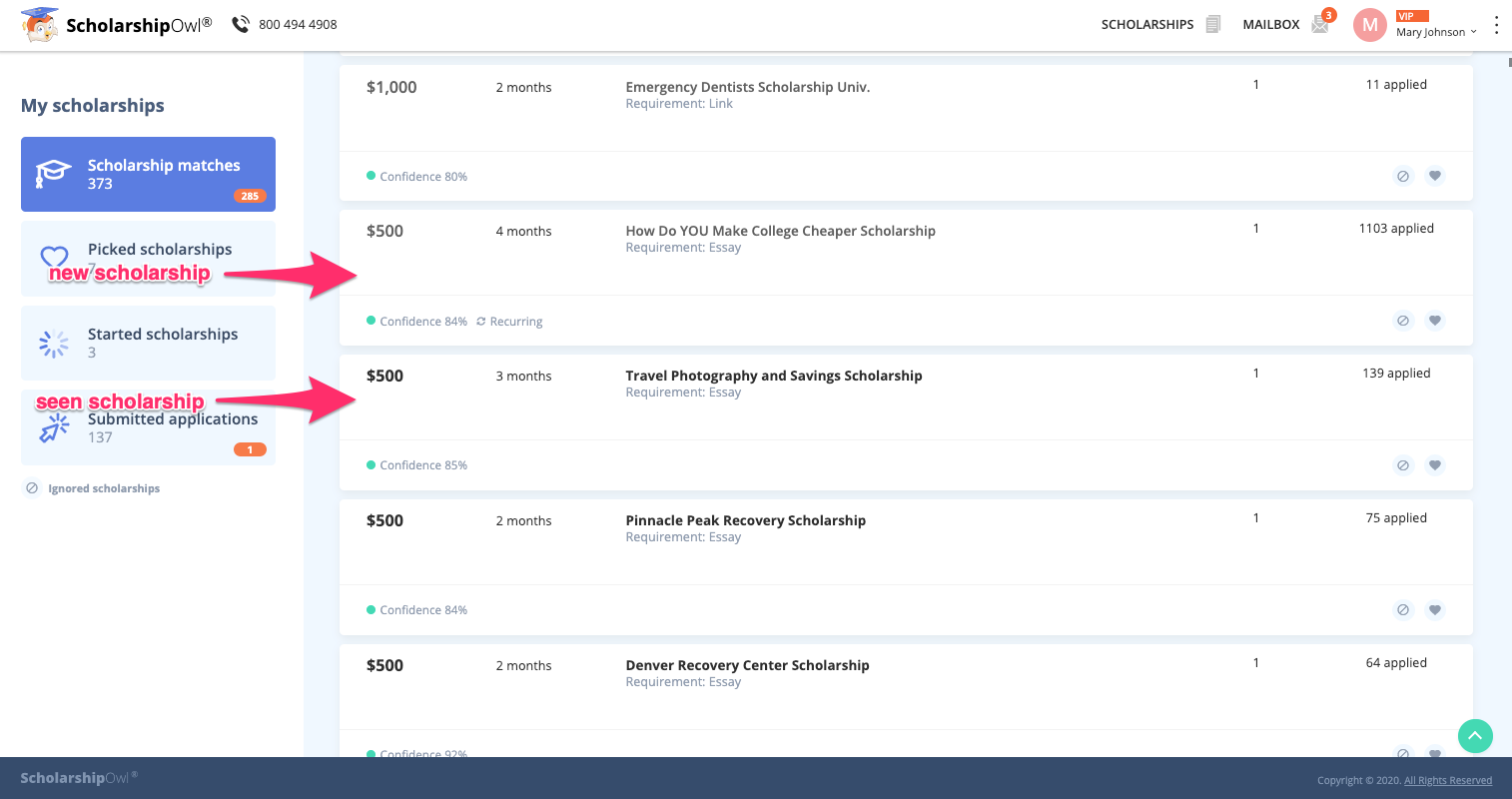The height and width of the screenshot is (799, 1512).
Task: Click the 285 badge on Scholarship matches
Action: point(250,196)
